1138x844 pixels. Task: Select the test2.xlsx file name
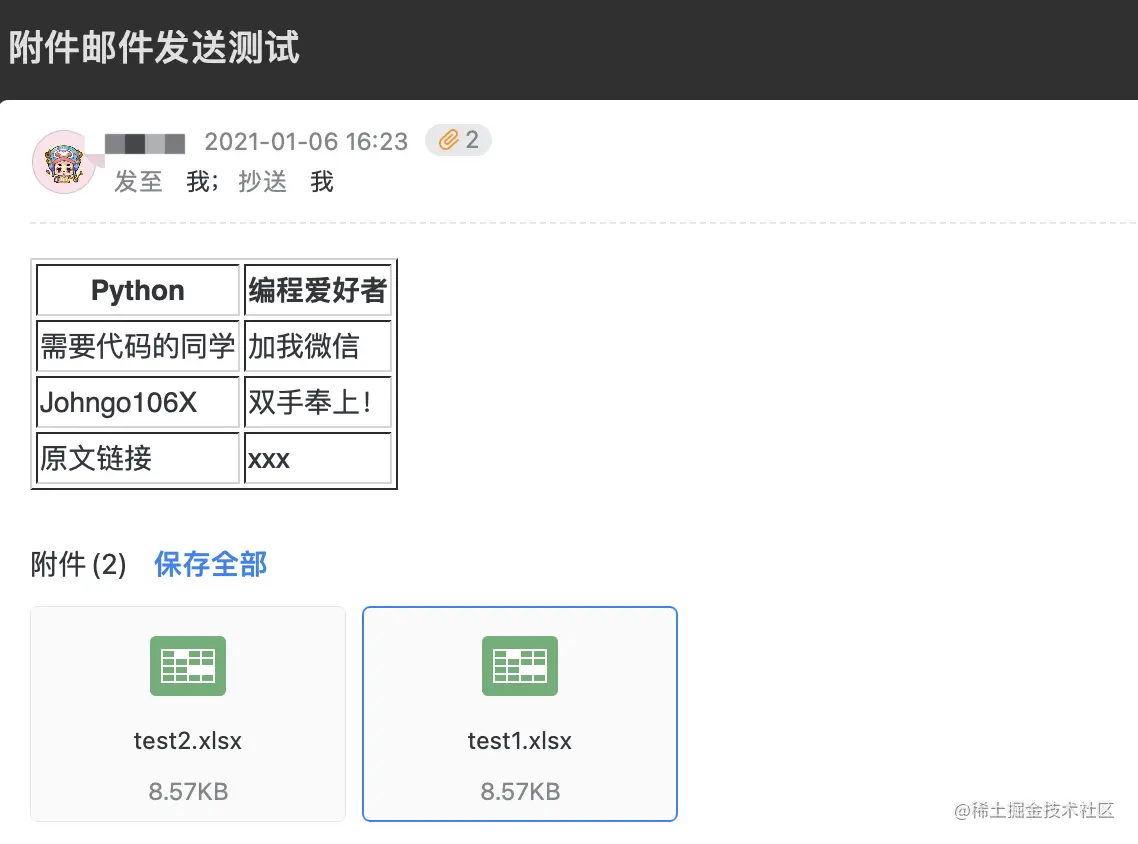coord(188,740)
